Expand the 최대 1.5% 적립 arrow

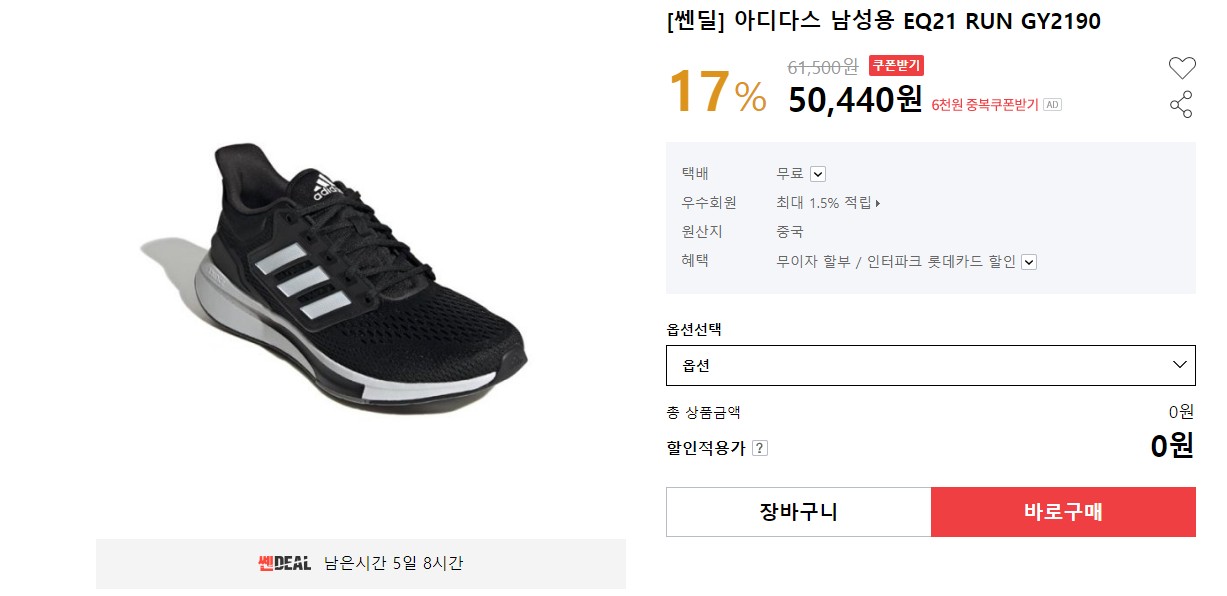[878, 203]
